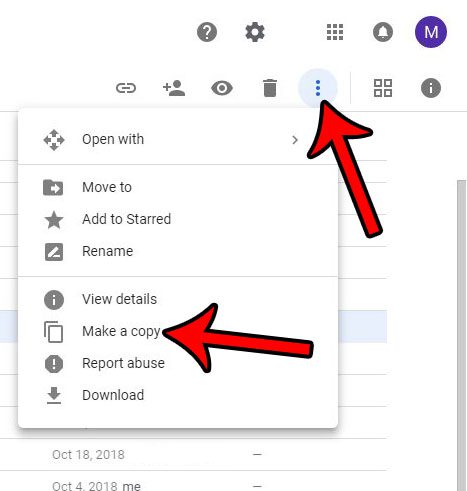
Task: Click the copy pages icon
Action: tap(54, 332)
